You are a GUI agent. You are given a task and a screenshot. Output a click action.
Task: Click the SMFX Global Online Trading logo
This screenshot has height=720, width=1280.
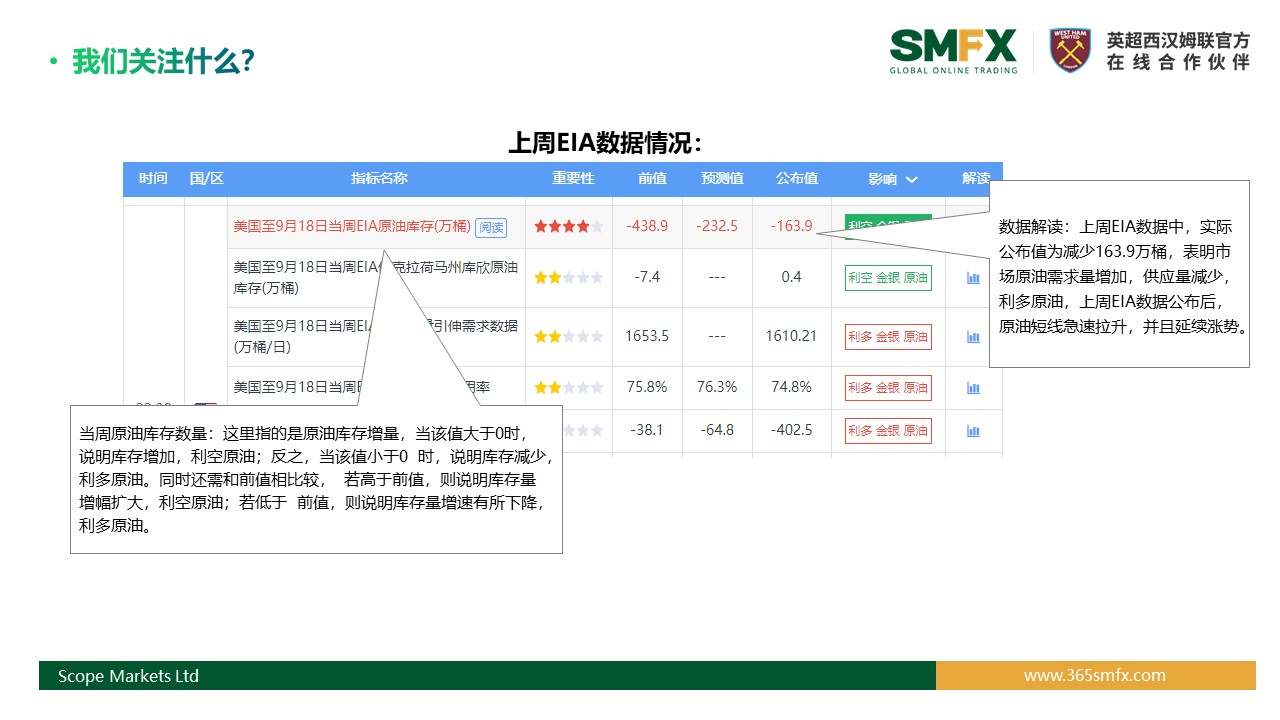953,51
